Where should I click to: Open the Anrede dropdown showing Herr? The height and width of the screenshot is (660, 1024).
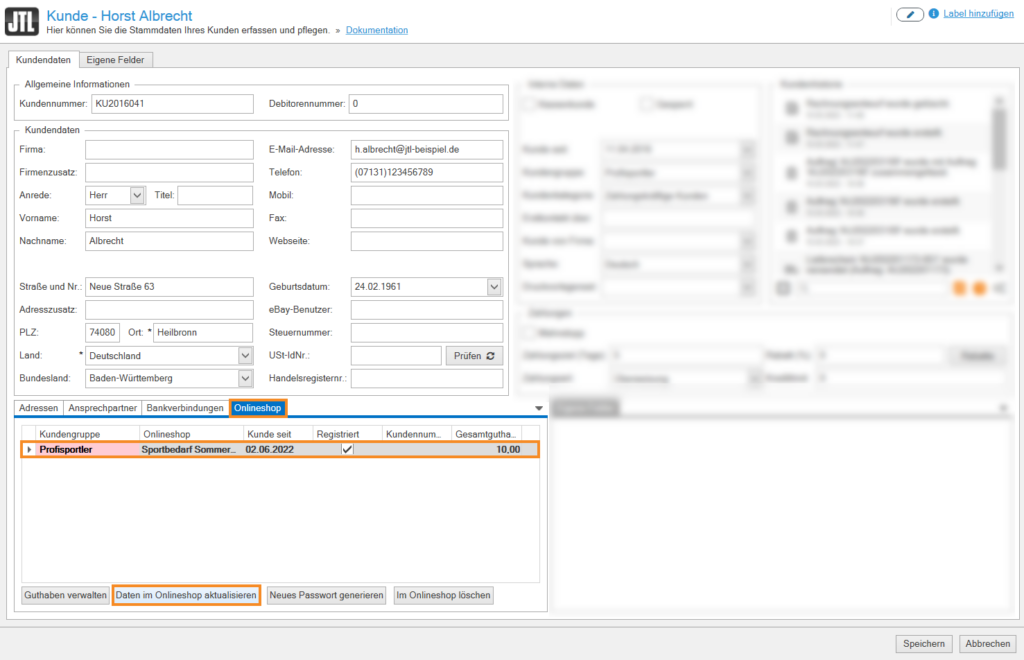pyautogui.click(x=138, y=195)
